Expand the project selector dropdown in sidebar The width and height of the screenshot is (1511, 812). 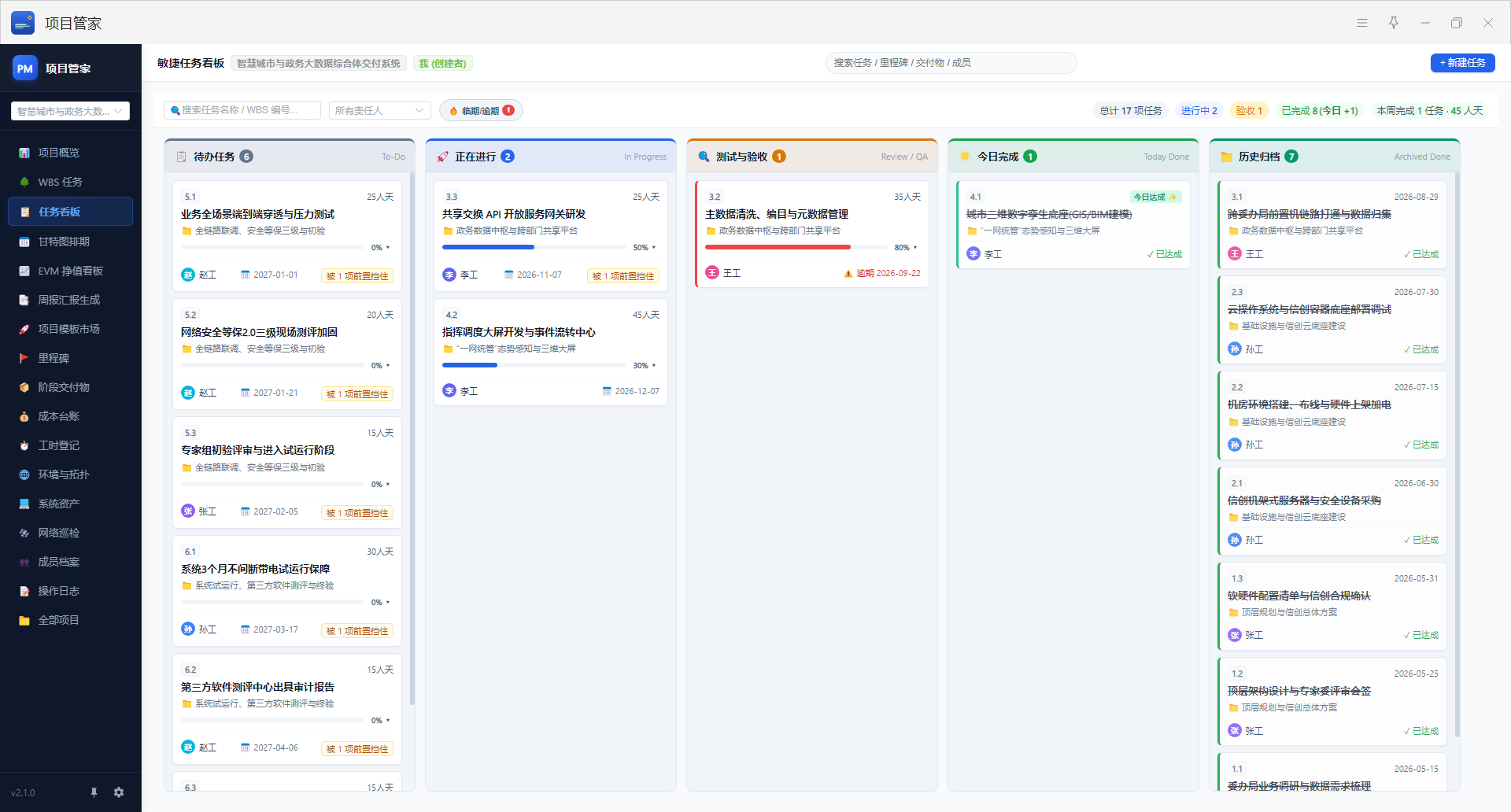click(70, 111)
